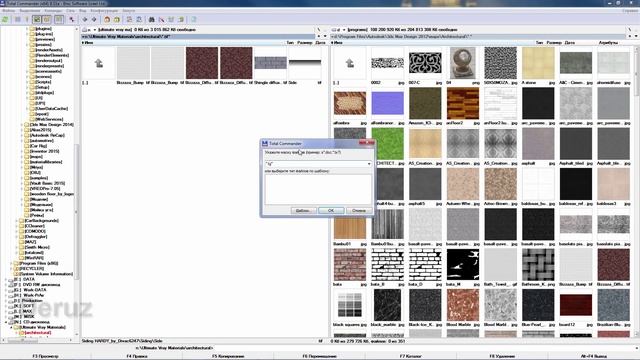
Task: Click the Шаблон button in the dialog
Action: click(x=303, y=211)
